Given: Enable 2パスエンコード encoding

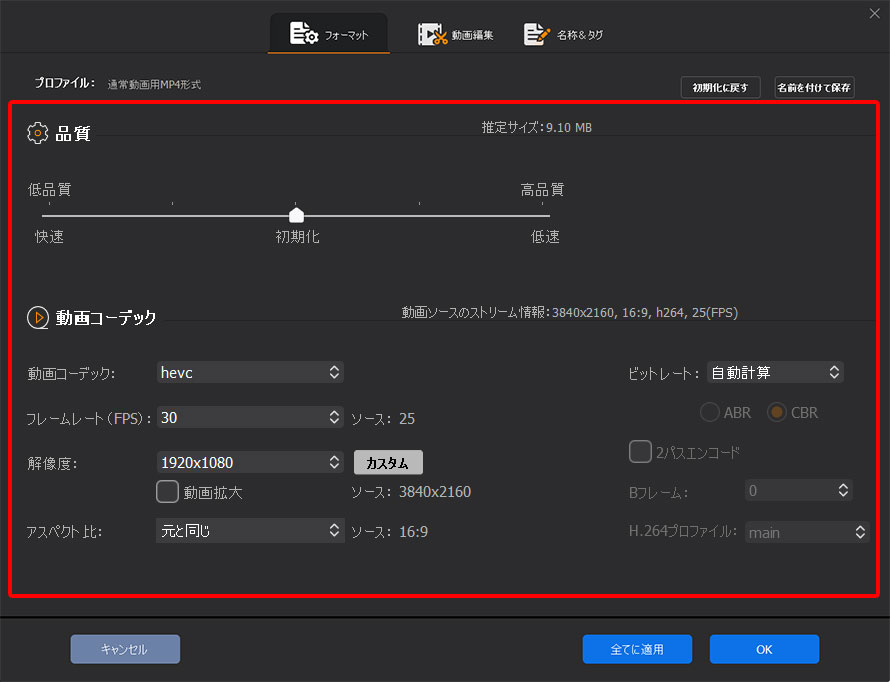Looking at the screenshot, I should 640,451.
